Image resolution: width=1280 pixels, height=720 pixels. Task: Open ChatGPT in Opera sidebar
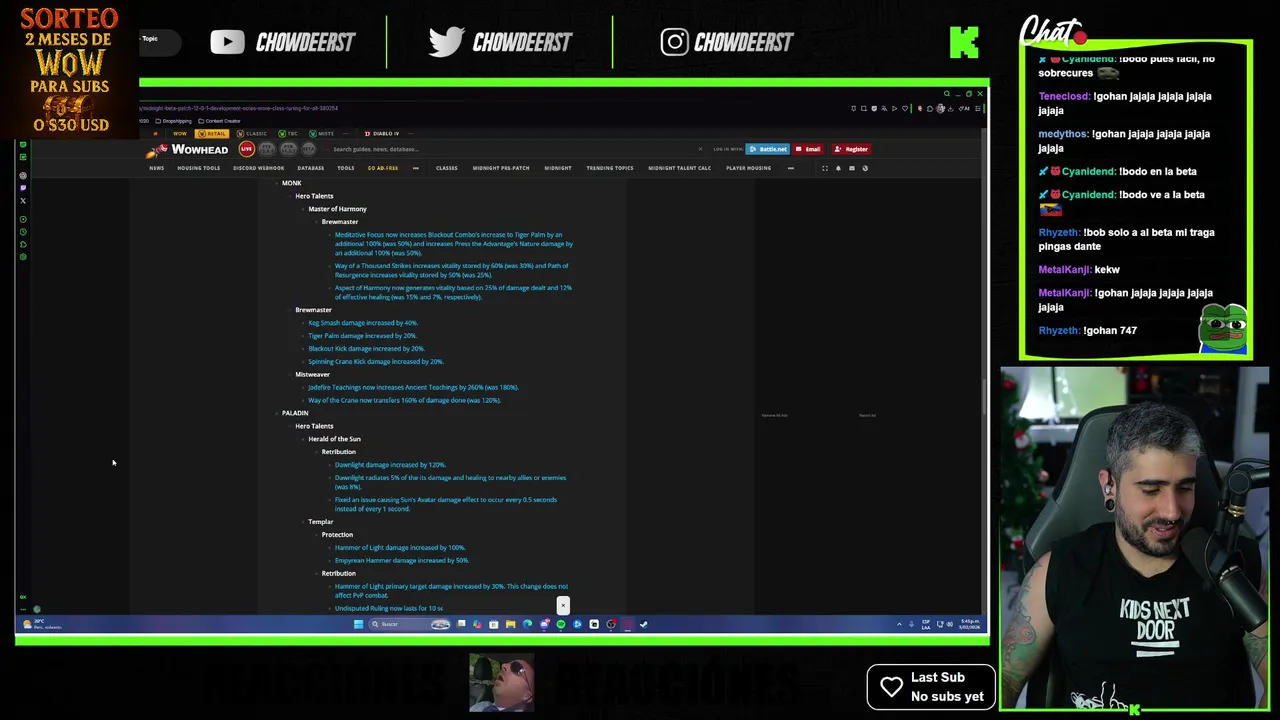pos(23,175)
